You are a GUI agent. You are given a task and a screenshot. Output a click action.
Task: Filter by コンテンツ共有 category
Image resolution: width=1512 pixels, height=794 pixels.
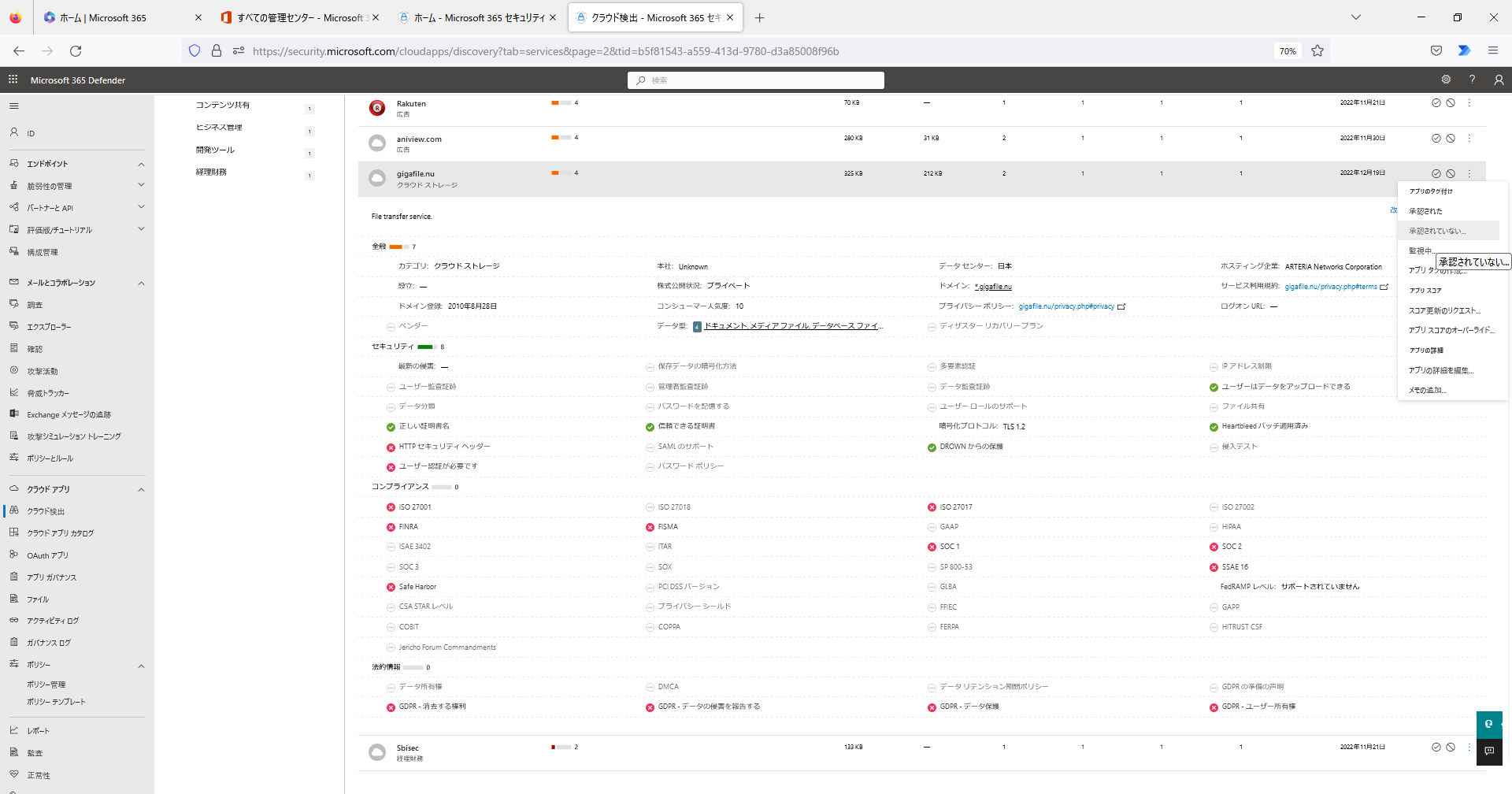pos(223,105)
